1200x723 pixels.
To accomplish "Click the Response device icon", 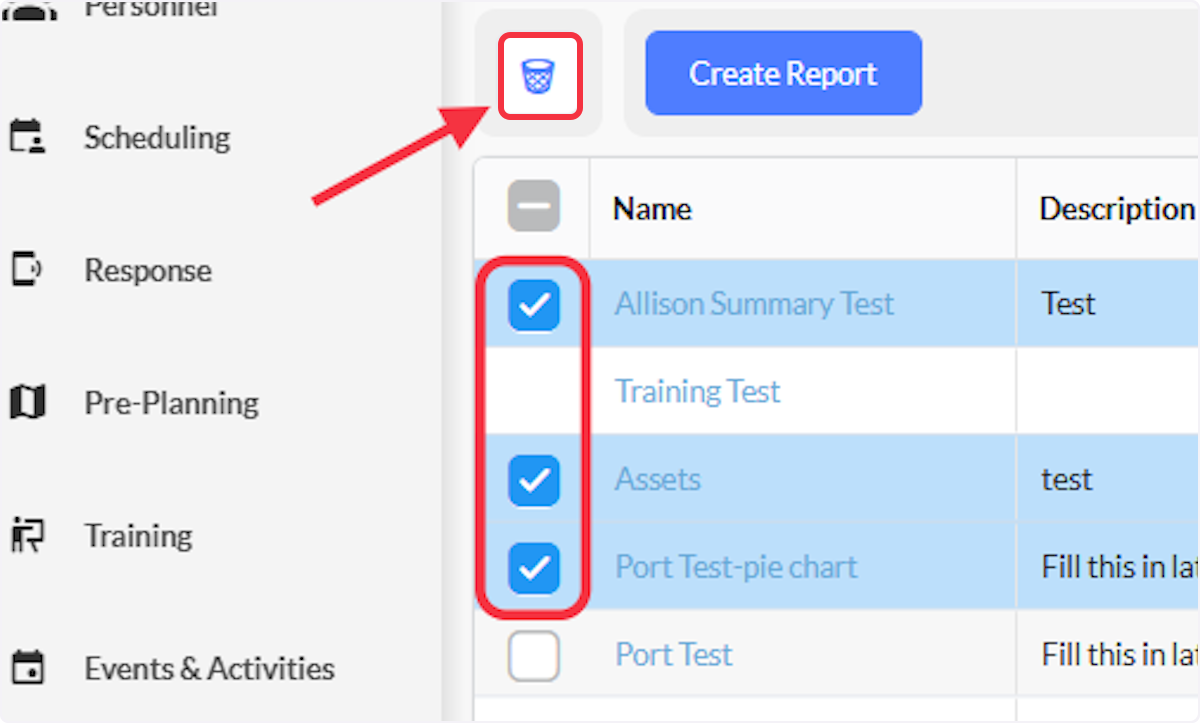I will point(27,270).
